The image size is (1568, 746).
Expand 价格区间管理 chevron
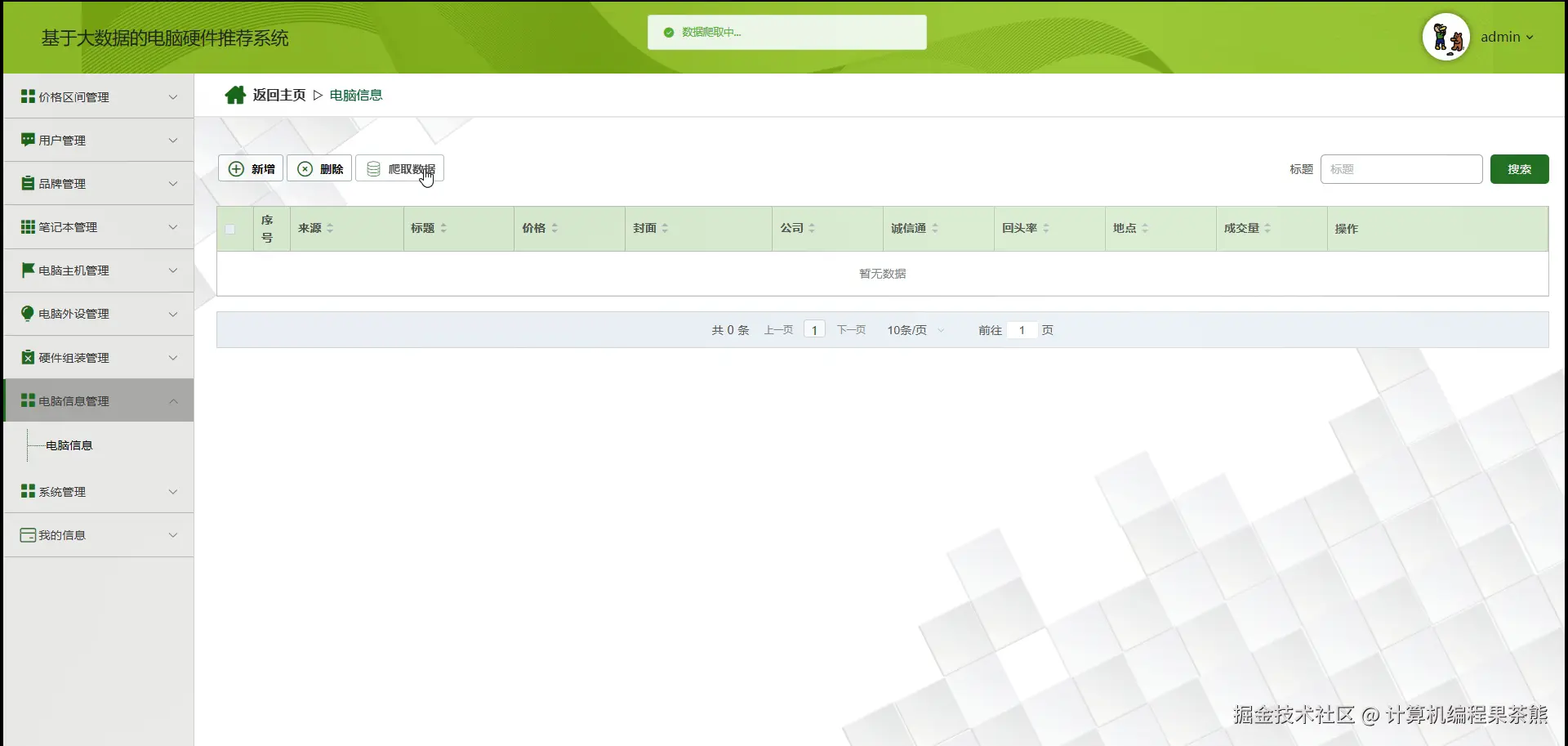pyautogui.click(x=173, y=97)
